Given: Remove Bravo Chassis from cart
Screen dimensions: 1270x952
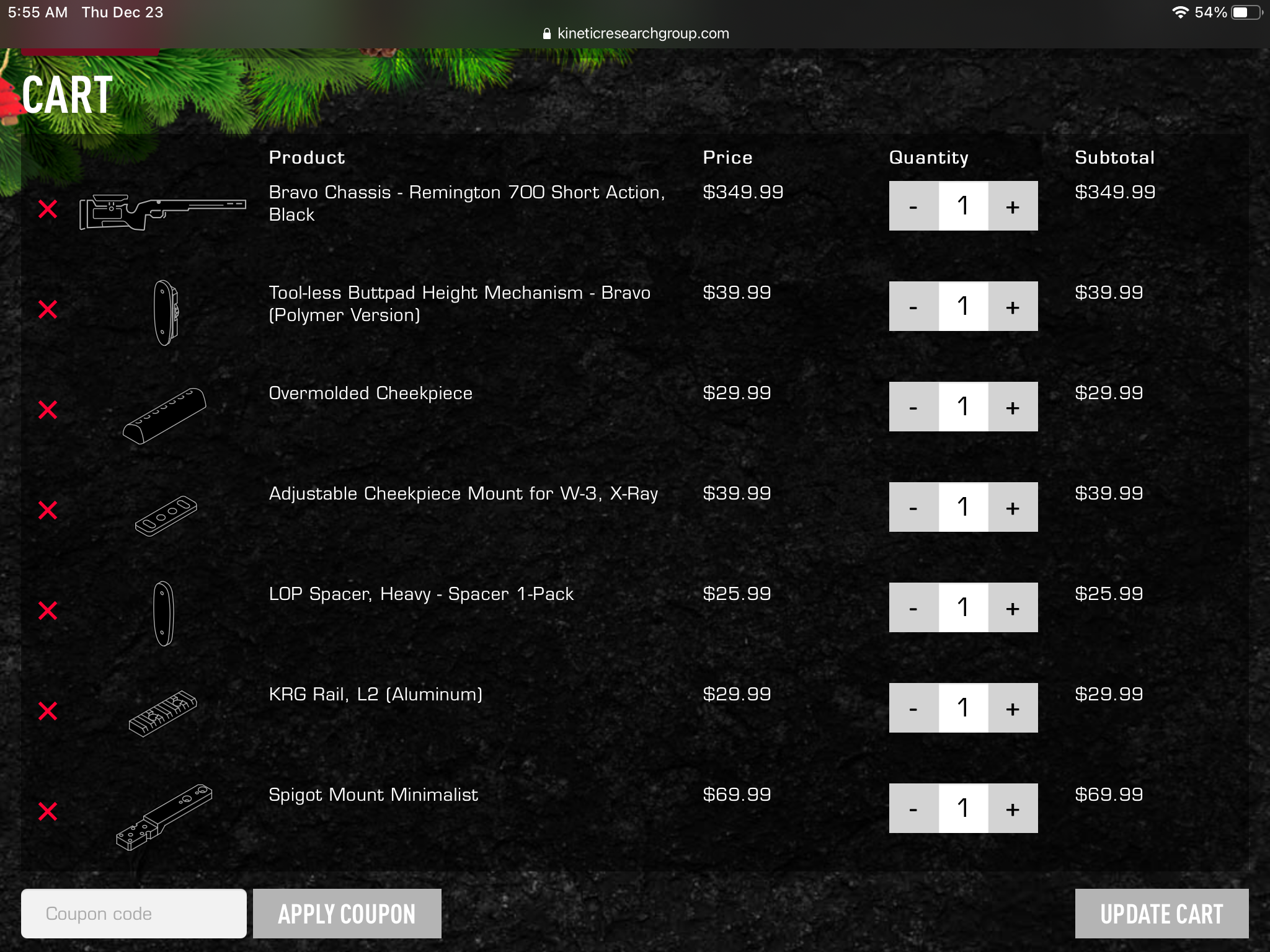Looking at the screenshot, I should pos(48,209).
